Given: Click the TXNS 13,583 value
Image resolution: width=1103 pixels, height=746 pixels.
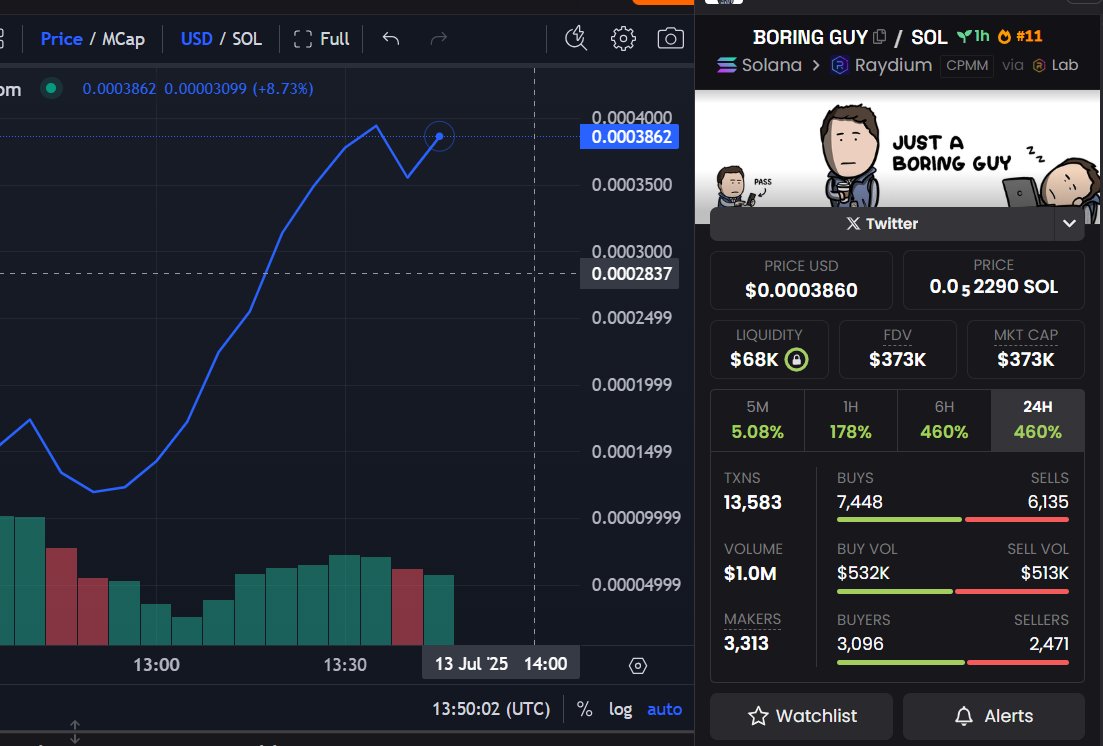Looking at the screenshot, I should coord(753,502).
